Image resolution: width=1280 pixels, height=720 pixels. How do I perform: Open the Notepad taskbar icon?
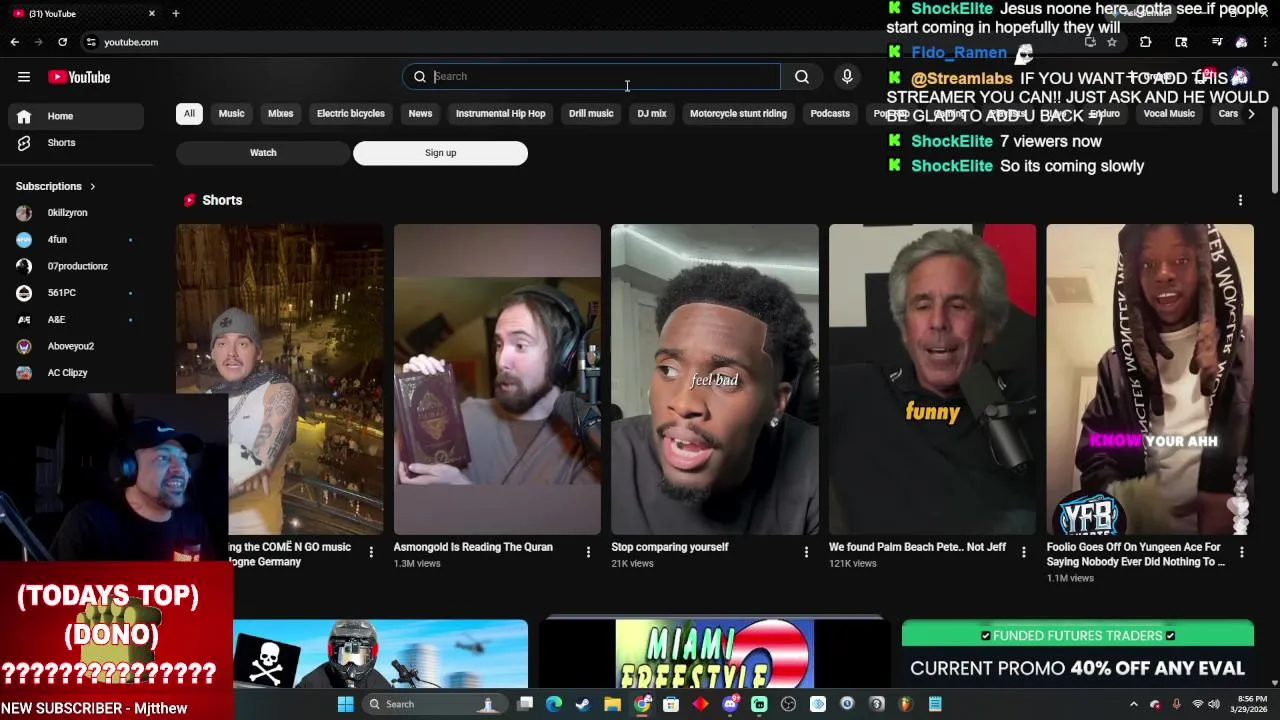[x=935, y=704]
